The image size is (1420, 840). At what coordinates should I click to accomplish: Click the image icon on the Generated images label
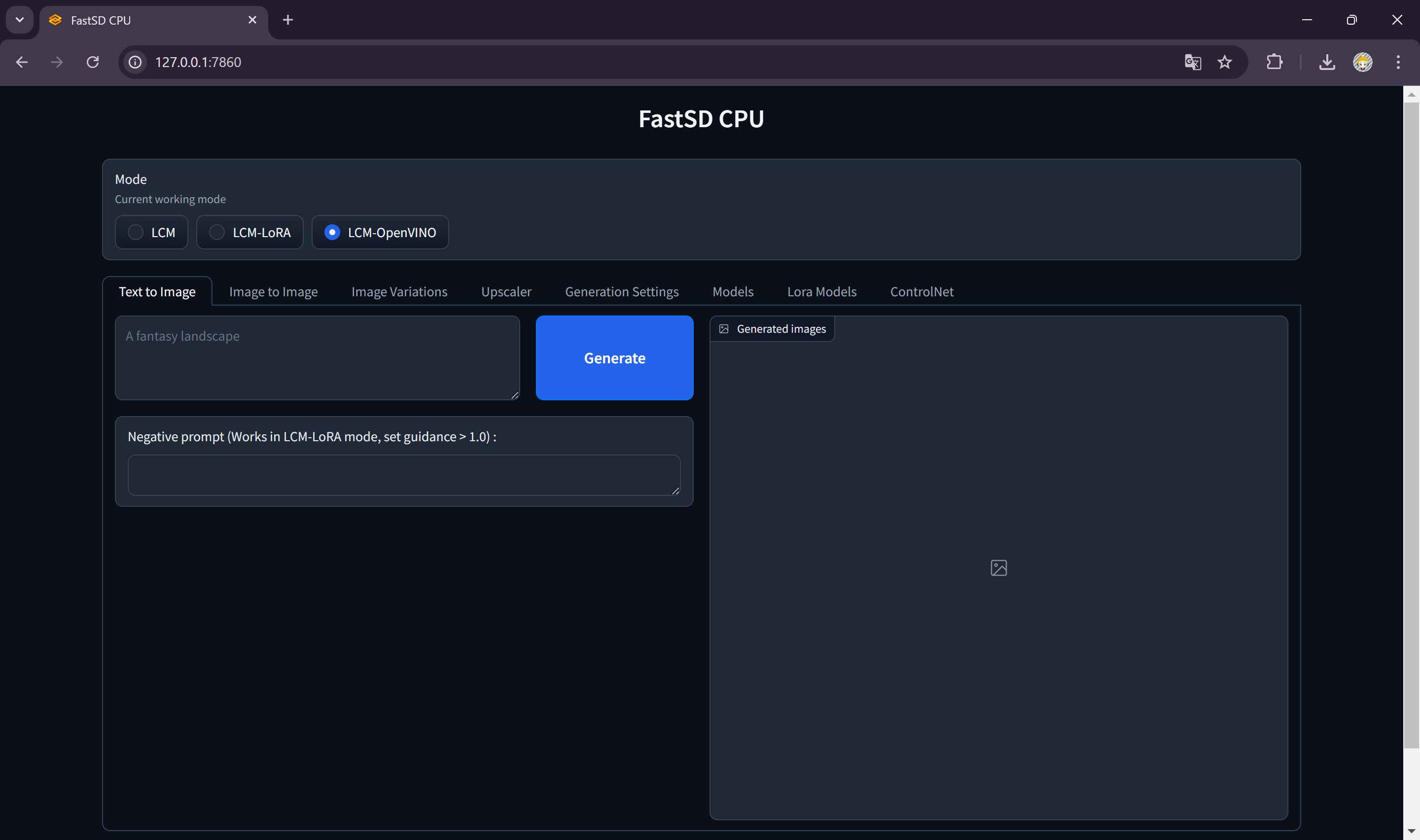tap(724, 328)
